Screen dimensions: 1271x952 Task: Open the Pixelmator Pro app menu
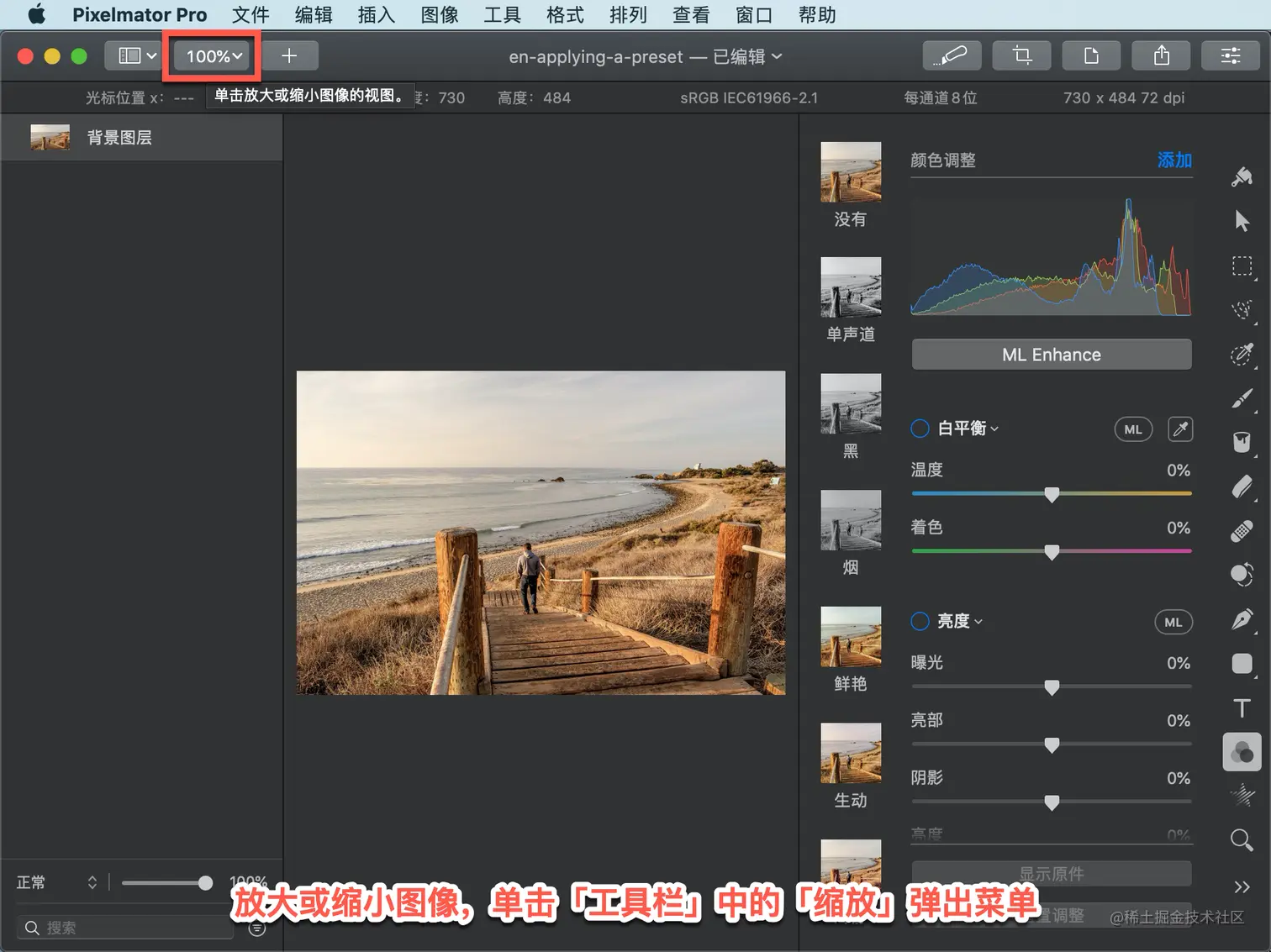pyautogui.click(x=140, y=15)
